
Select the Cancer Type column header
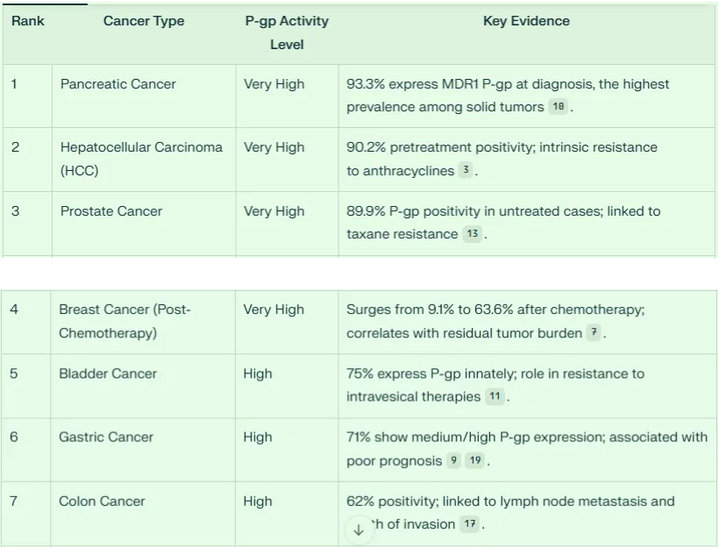[143, 21]
